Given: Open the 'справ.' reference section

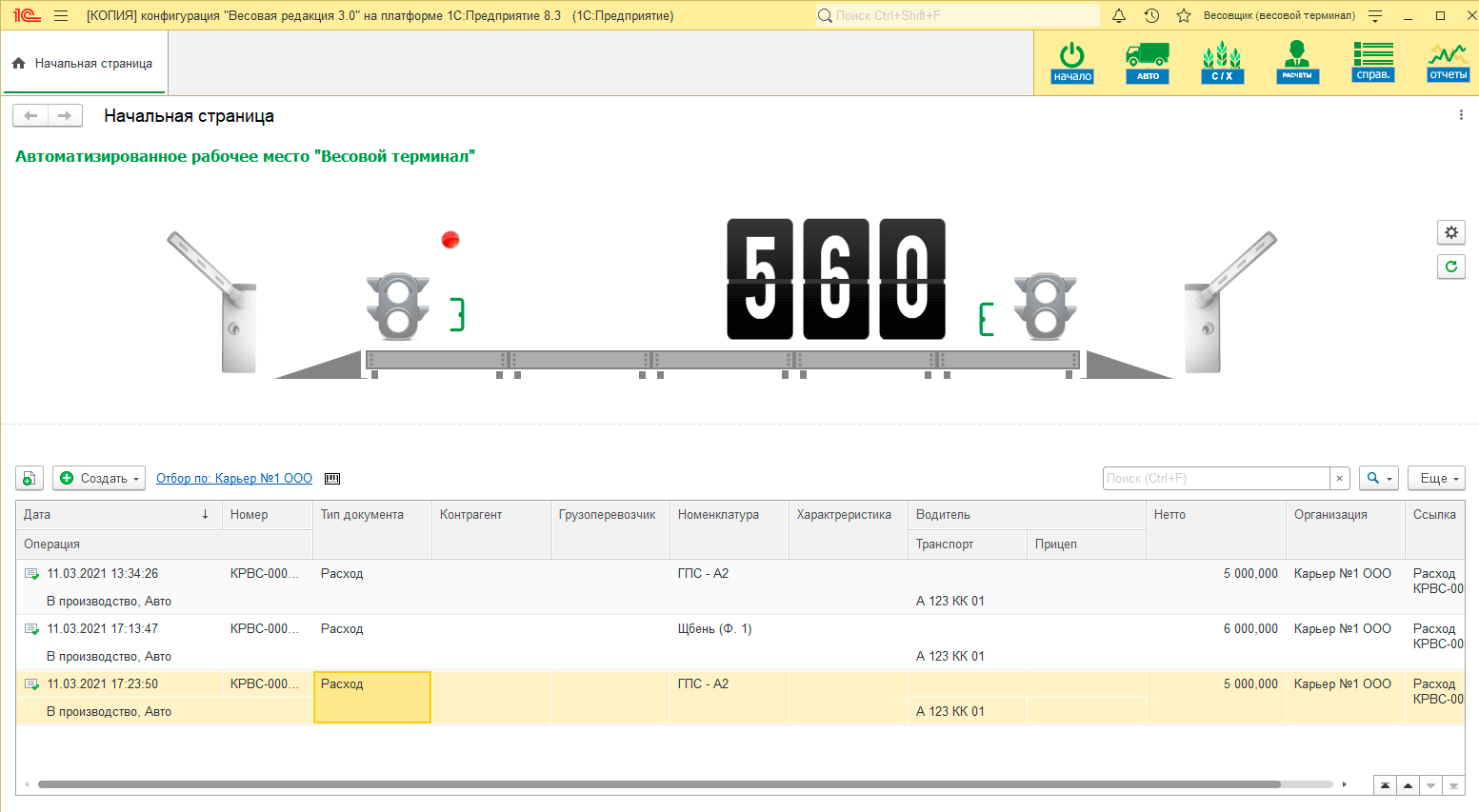Looking at the screenshot, I should (1373, 63).
